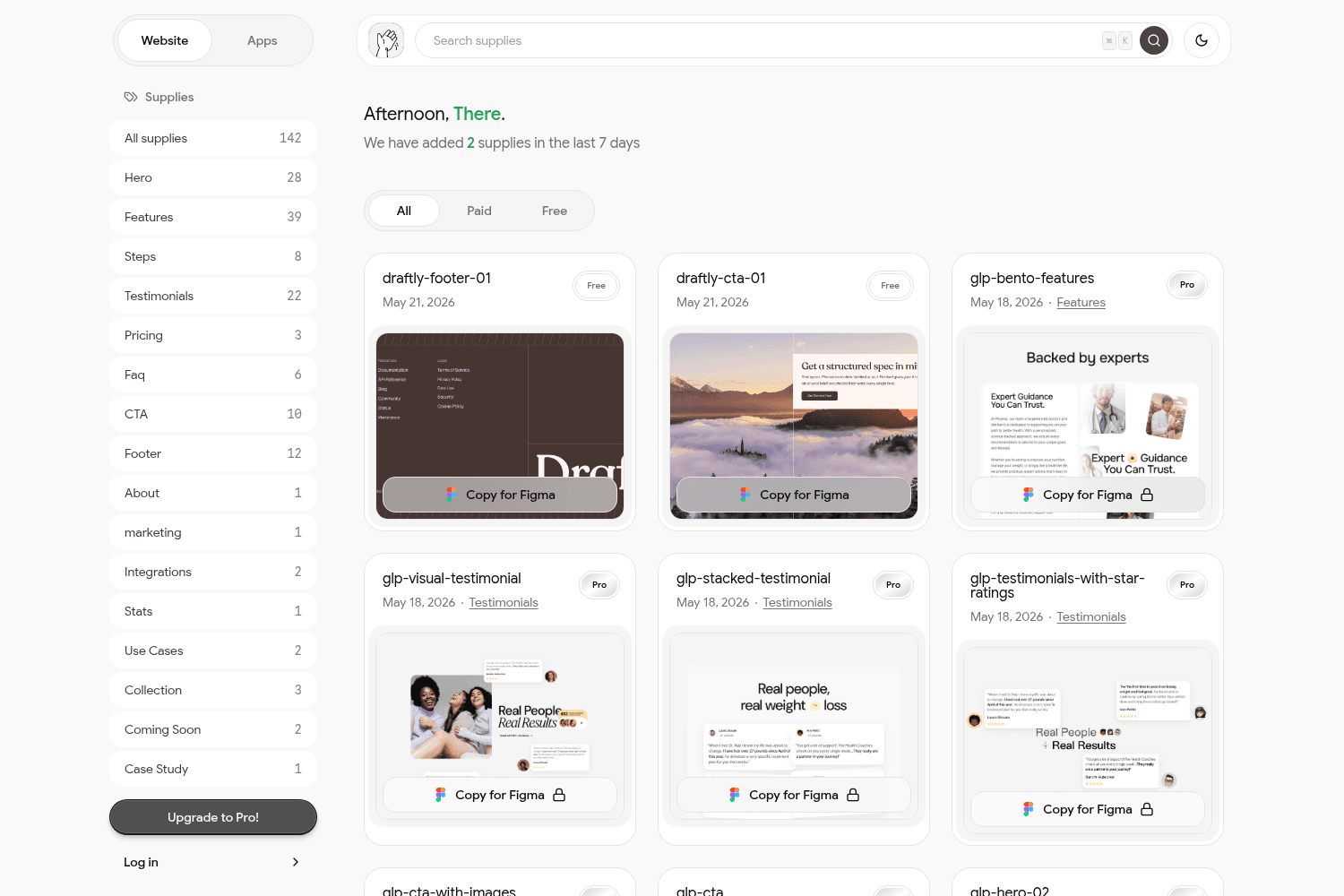Open the Testimonials category in sidebar
Screen dimensions: 1344x896
[213, 296]
